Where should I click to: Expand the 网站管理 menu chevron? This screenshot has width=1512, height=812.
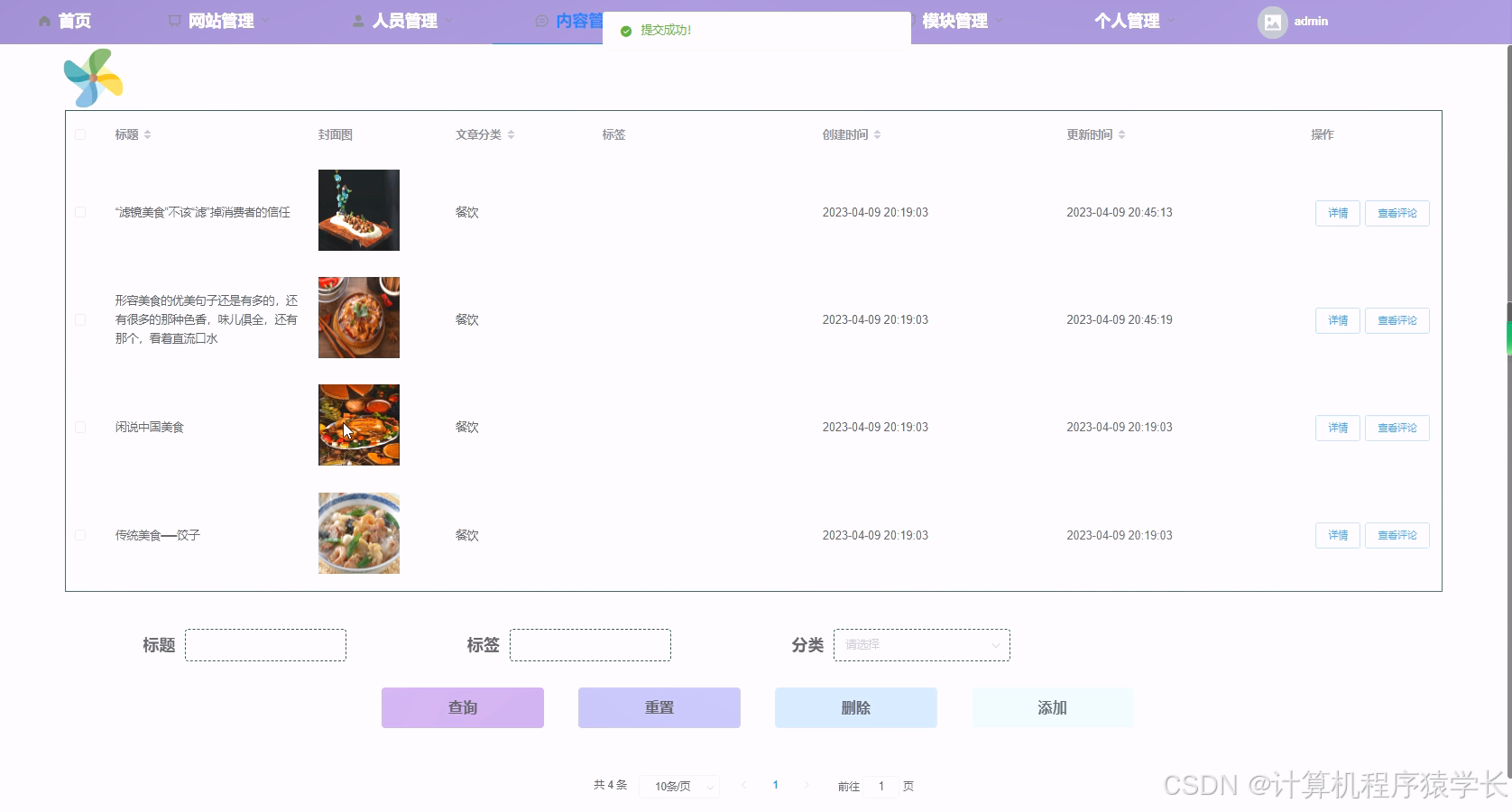click(x=266, y=21)
